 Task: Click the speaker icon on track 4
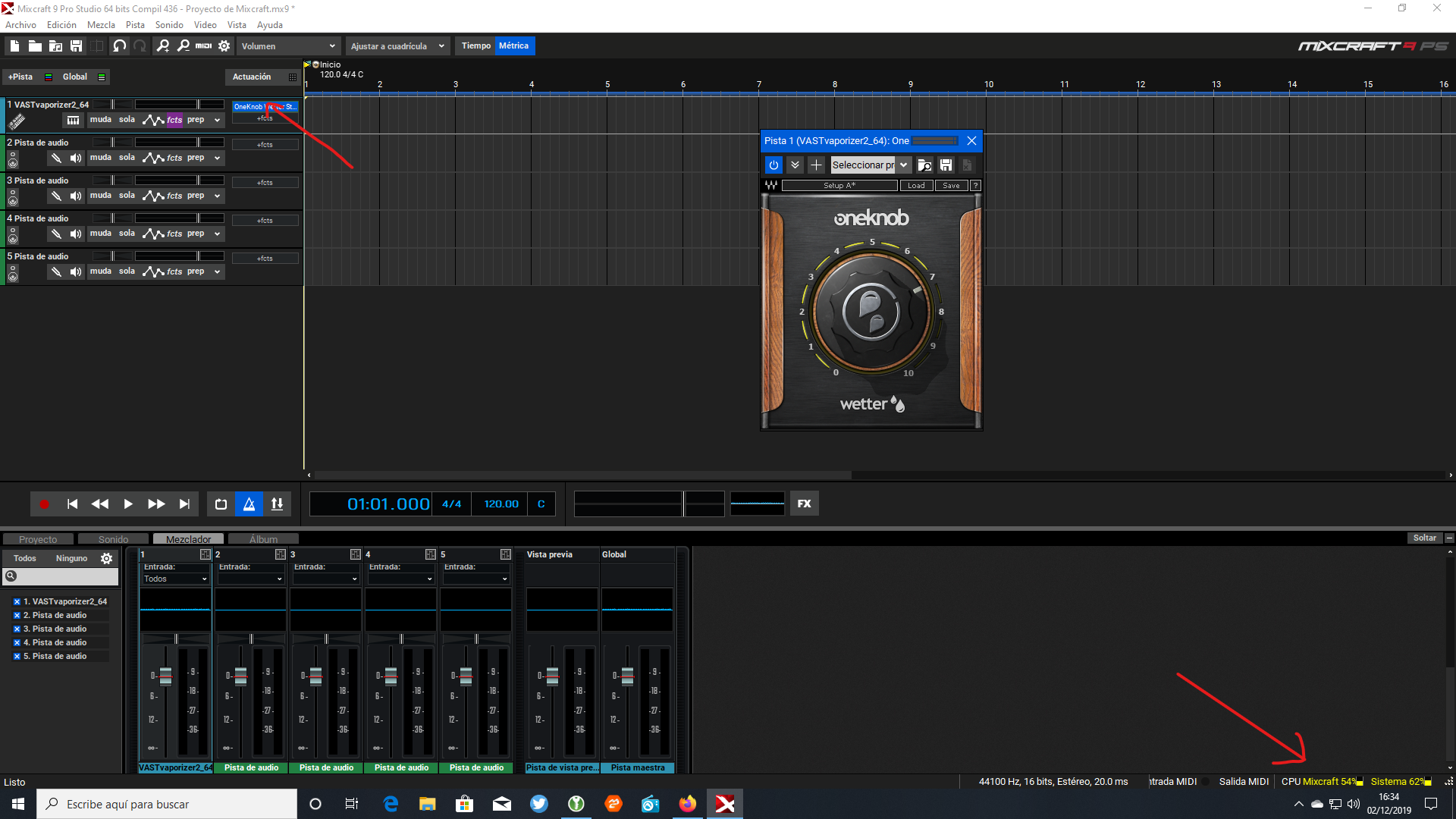(x=76, y=234)
